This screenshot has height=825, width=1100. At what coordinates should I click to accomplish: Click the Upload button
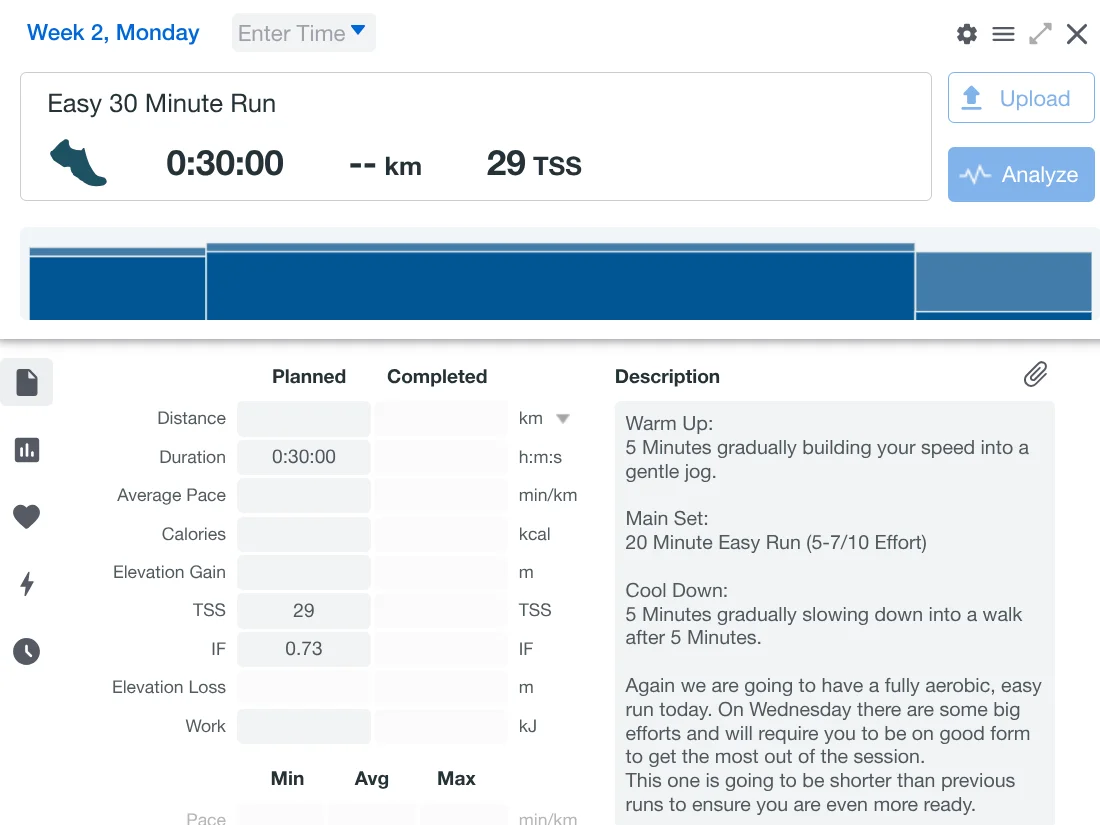coord(1021,98)
